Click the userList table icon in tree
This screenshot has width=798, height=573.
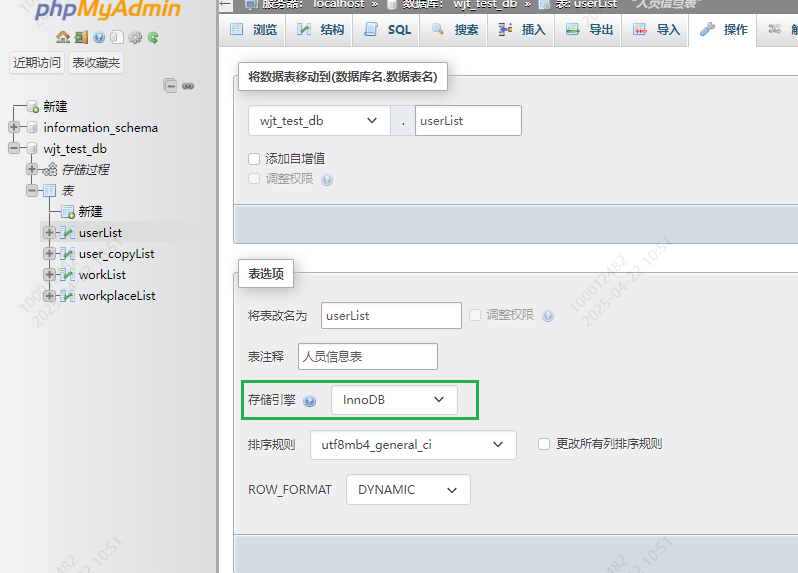click(x=67, y=233)
